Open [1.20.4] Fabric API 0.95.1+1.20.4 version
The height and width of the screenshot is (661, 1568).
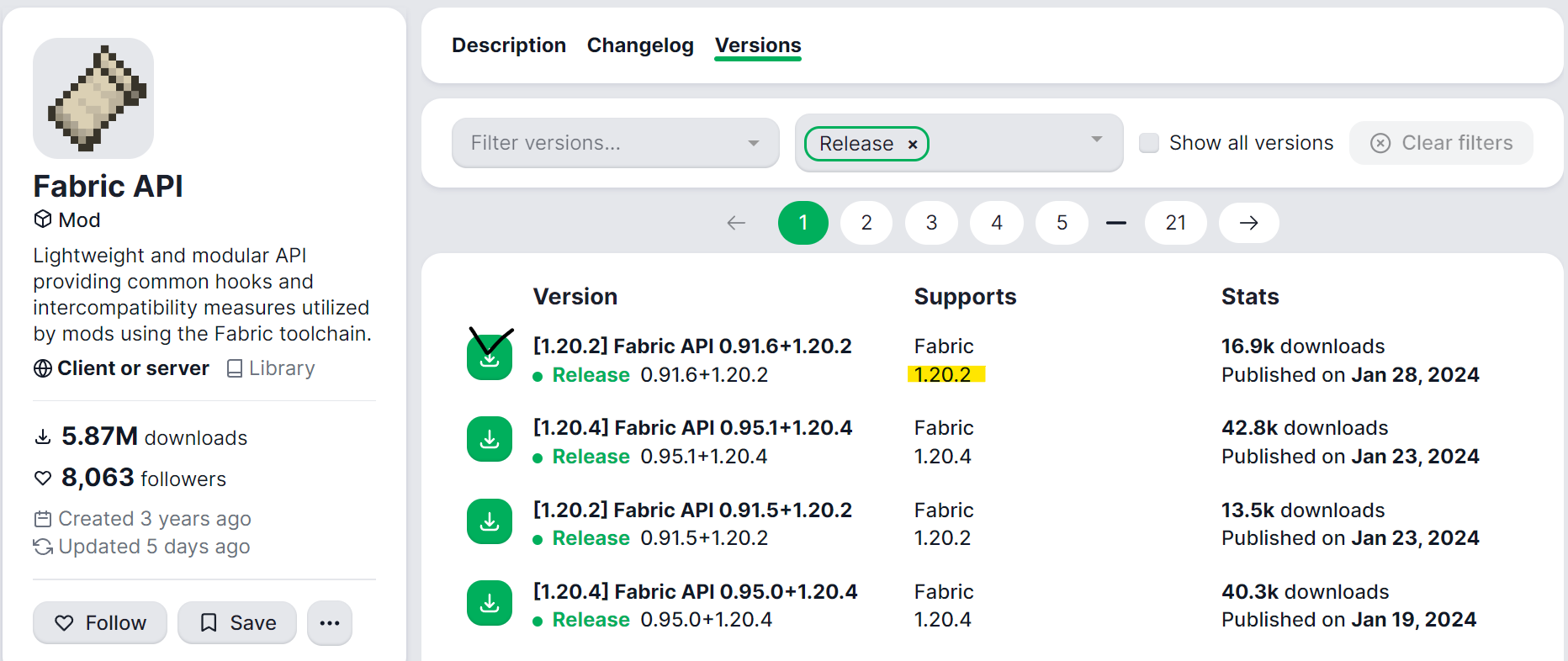(x=692, y=428)
